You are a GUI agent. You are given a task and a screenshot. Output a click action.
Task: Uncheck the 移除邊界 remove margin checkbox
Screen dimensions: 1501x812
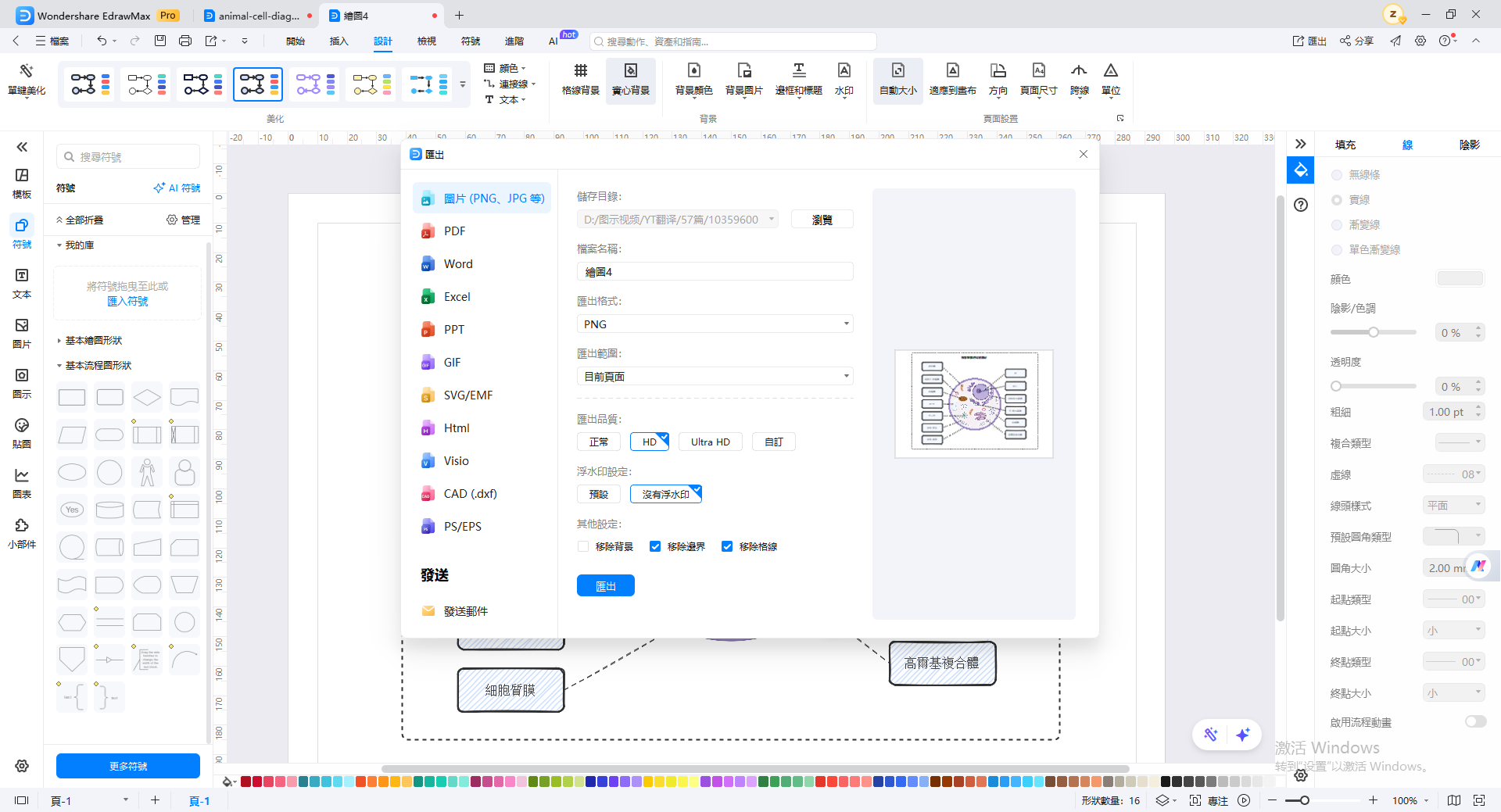(x=655, y=546)
